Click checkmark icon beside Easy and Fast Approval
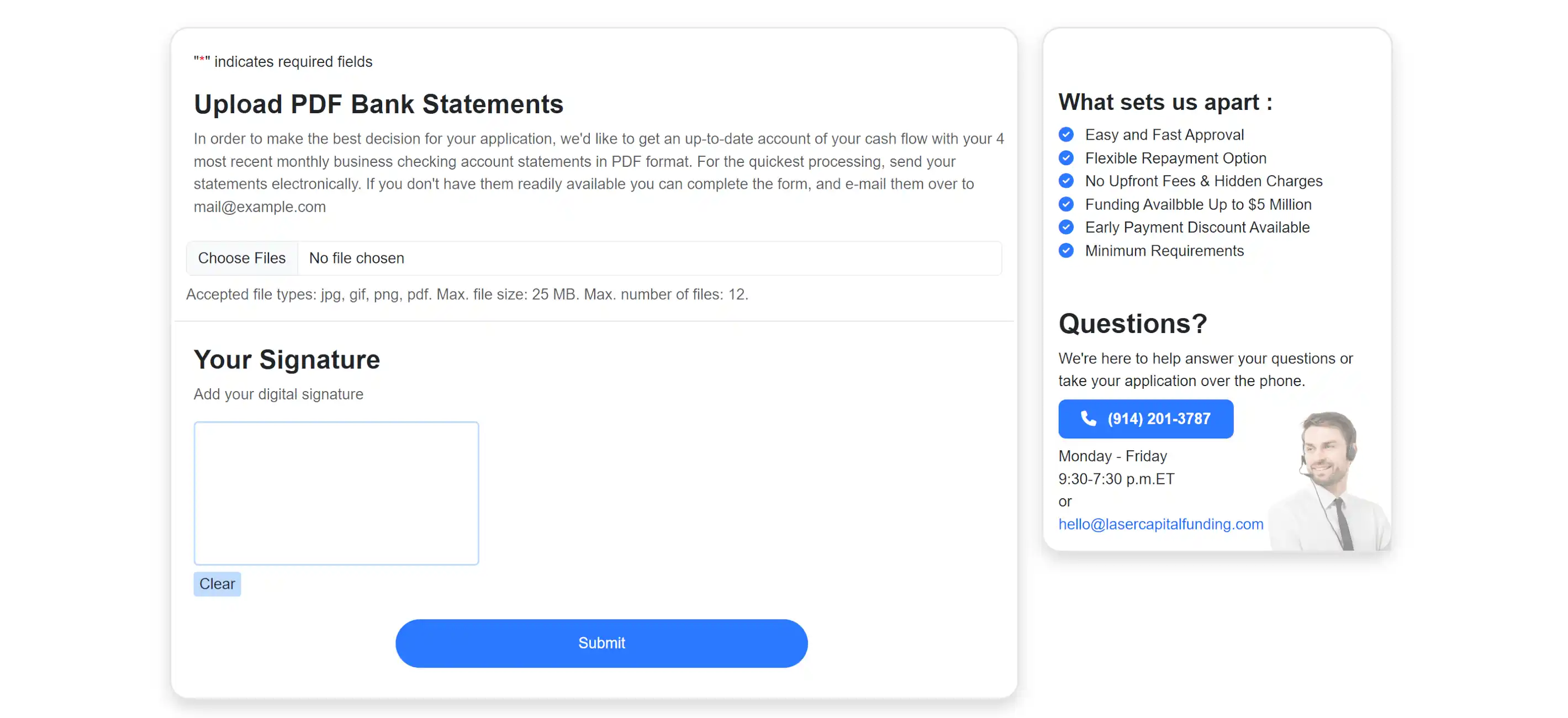The width and height of the screenshot is (1568, 718). coord(1066,134)
